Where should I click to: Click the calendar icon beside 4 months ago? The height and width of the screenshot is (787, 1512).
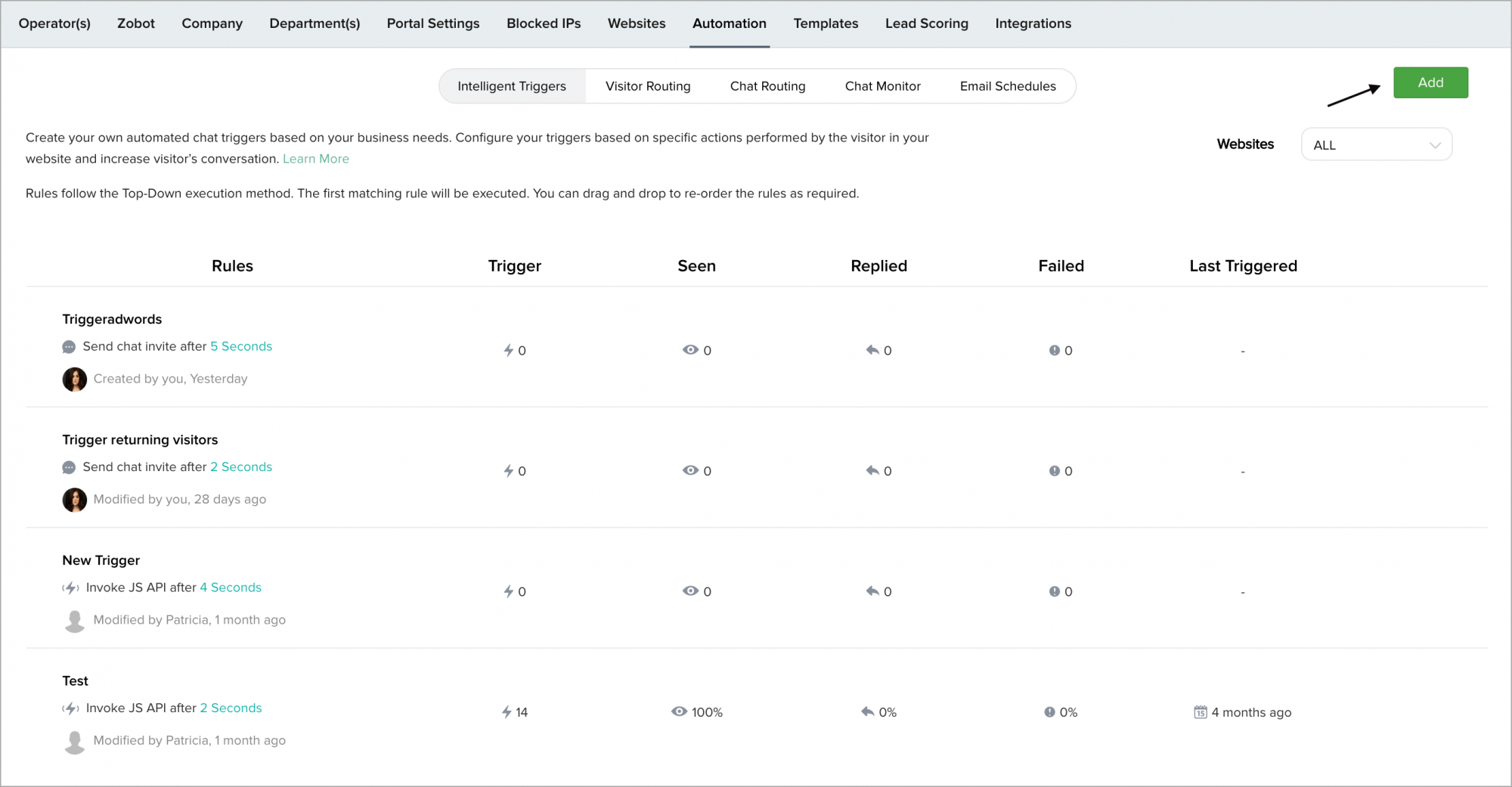pos(1200,712)
